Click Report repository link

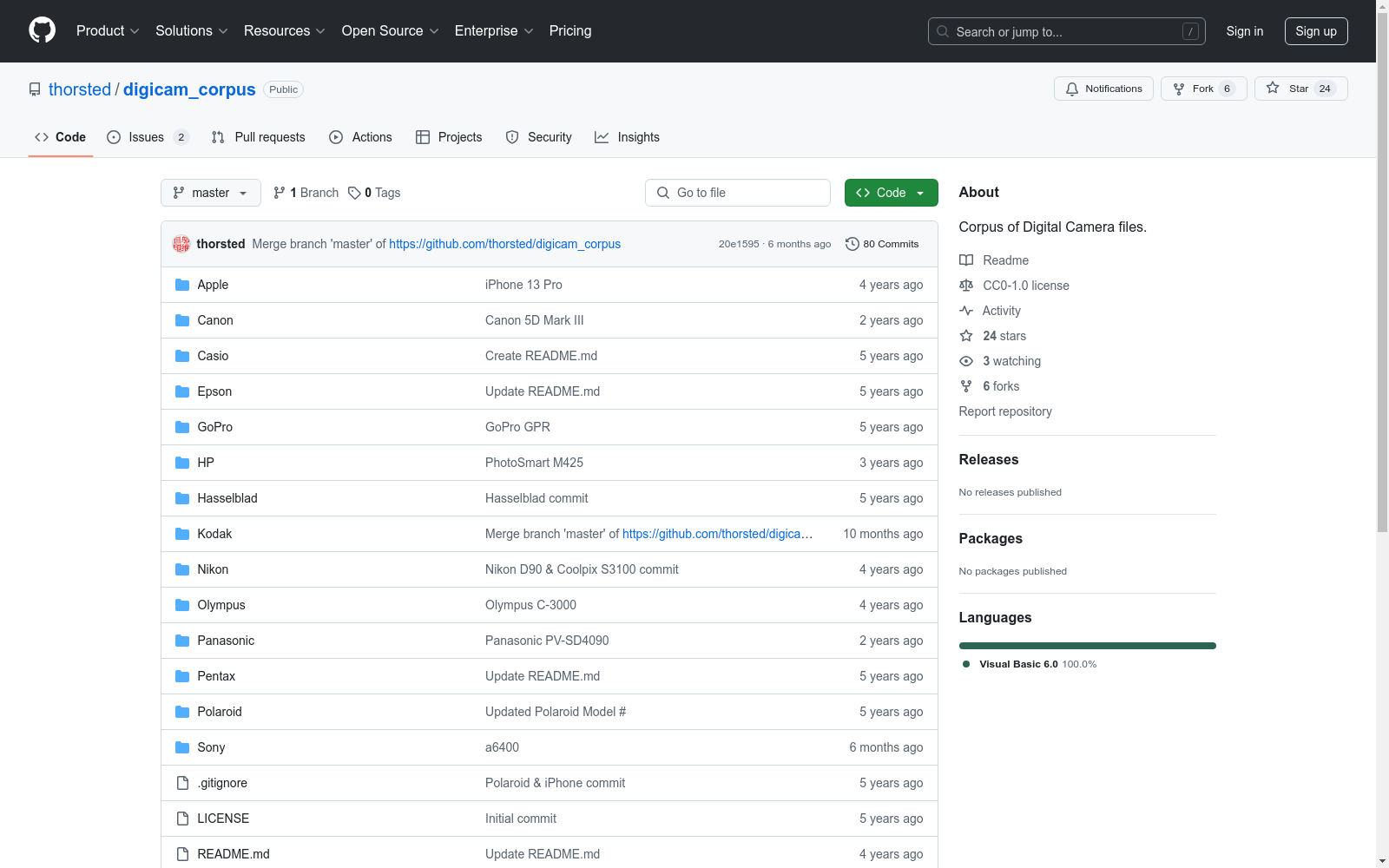coord(1005,411)
